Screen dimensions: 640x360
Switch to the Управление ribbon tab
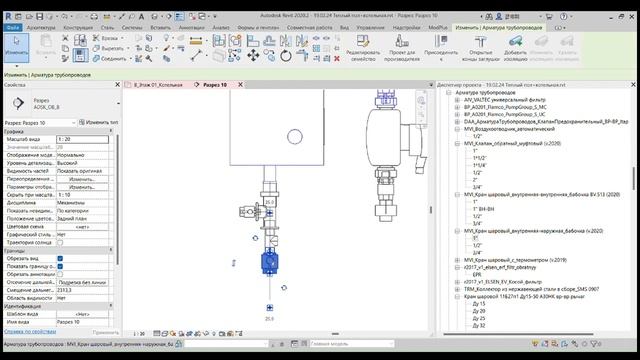click(x=370, y=28)
